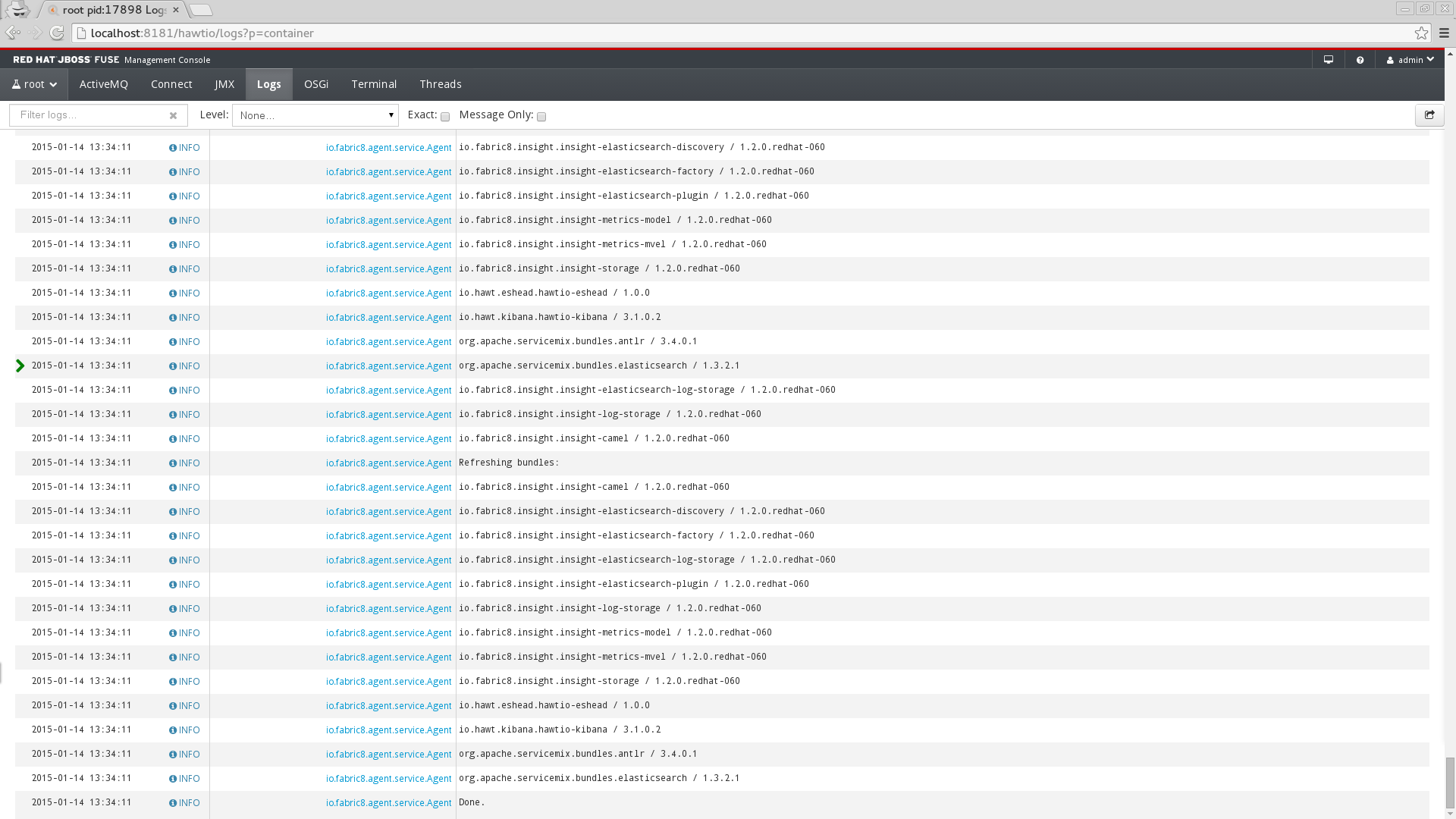
Task: Click the export logs icon button
Action: click(x=1429, y=115)
